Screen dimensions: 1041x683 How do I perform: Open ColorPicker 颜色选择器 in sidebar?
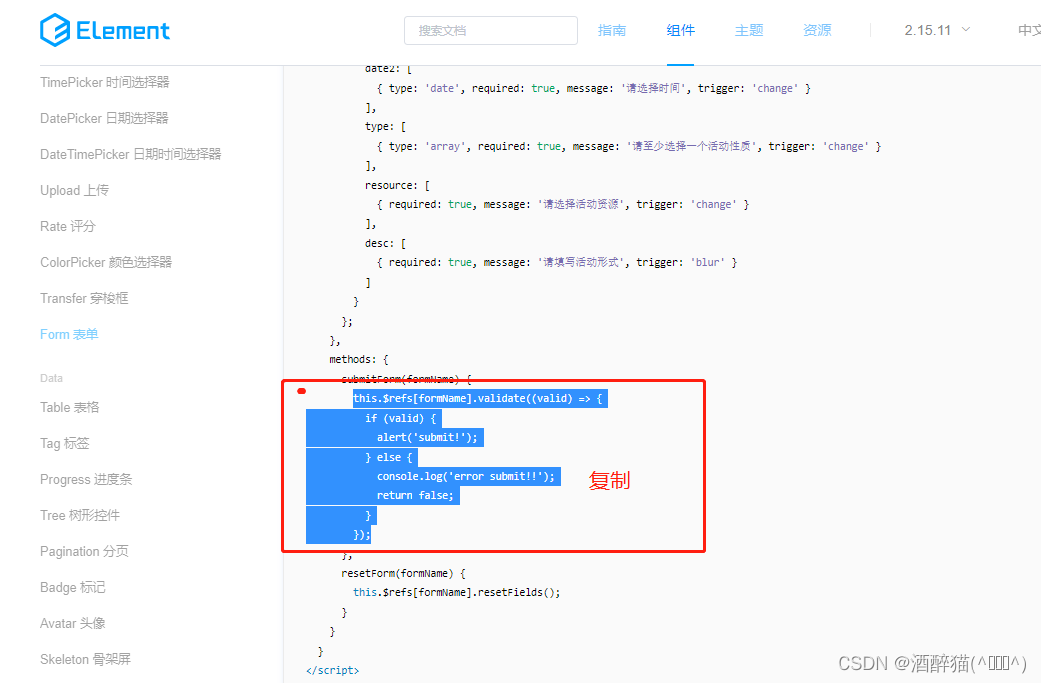106,262
